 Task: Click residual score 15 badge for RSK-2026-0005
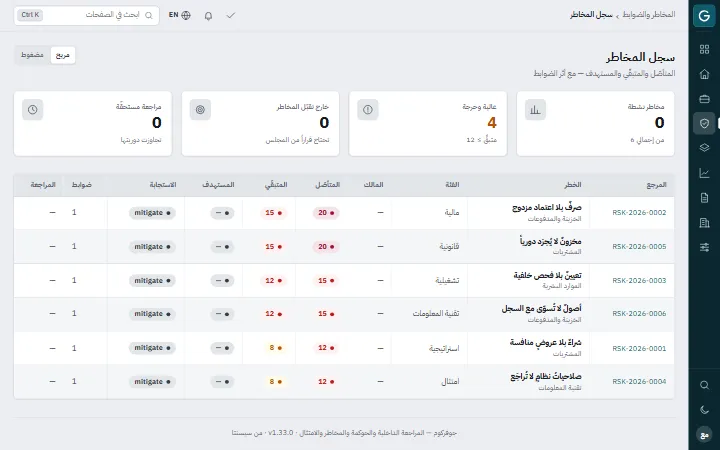click(x=273, y=247)
